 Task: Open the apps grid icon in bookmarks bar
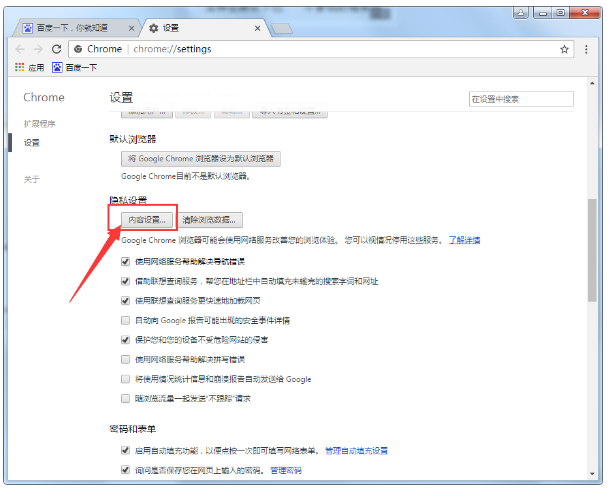(x=19, y=67)
